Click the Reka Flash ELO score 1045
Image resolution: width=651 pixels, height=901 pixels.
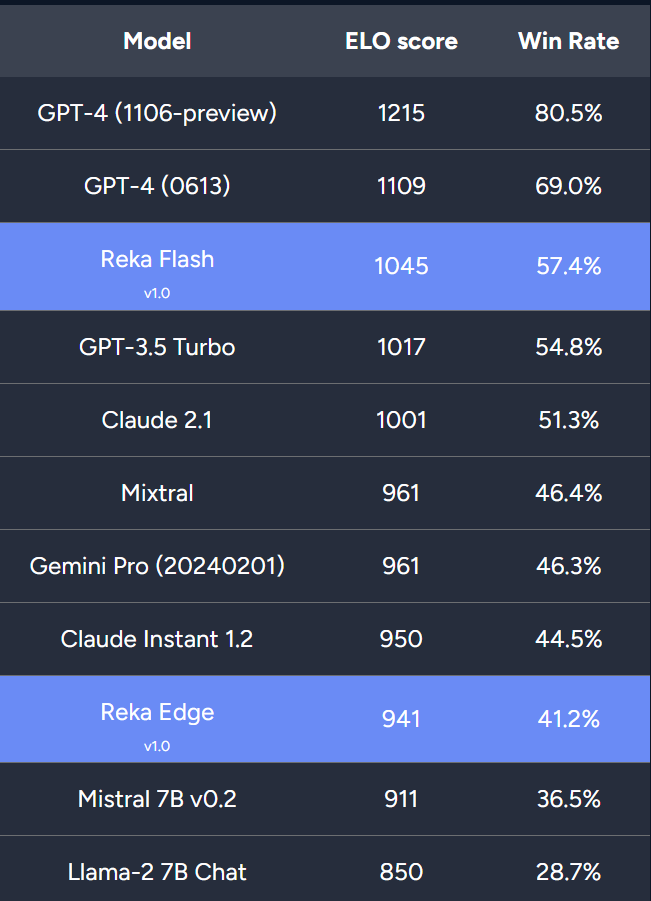pyautogui.click(x=401, y=266)
